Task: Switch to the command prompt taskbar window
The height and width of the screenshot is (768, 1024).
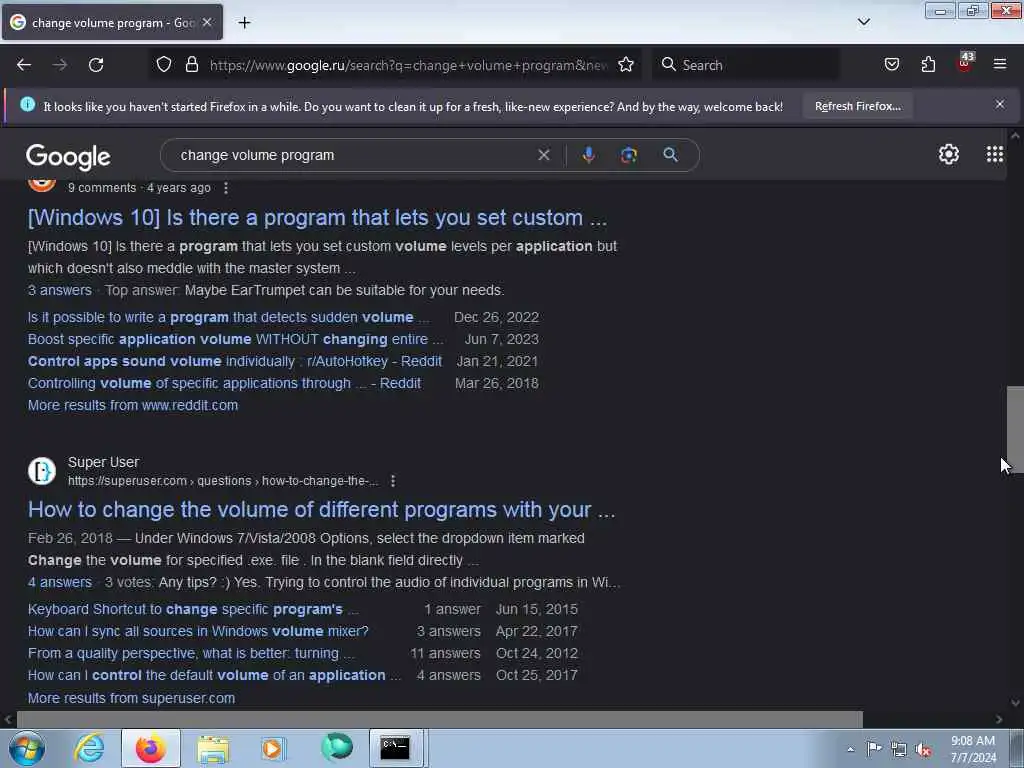Action: [x=396, y=748]
